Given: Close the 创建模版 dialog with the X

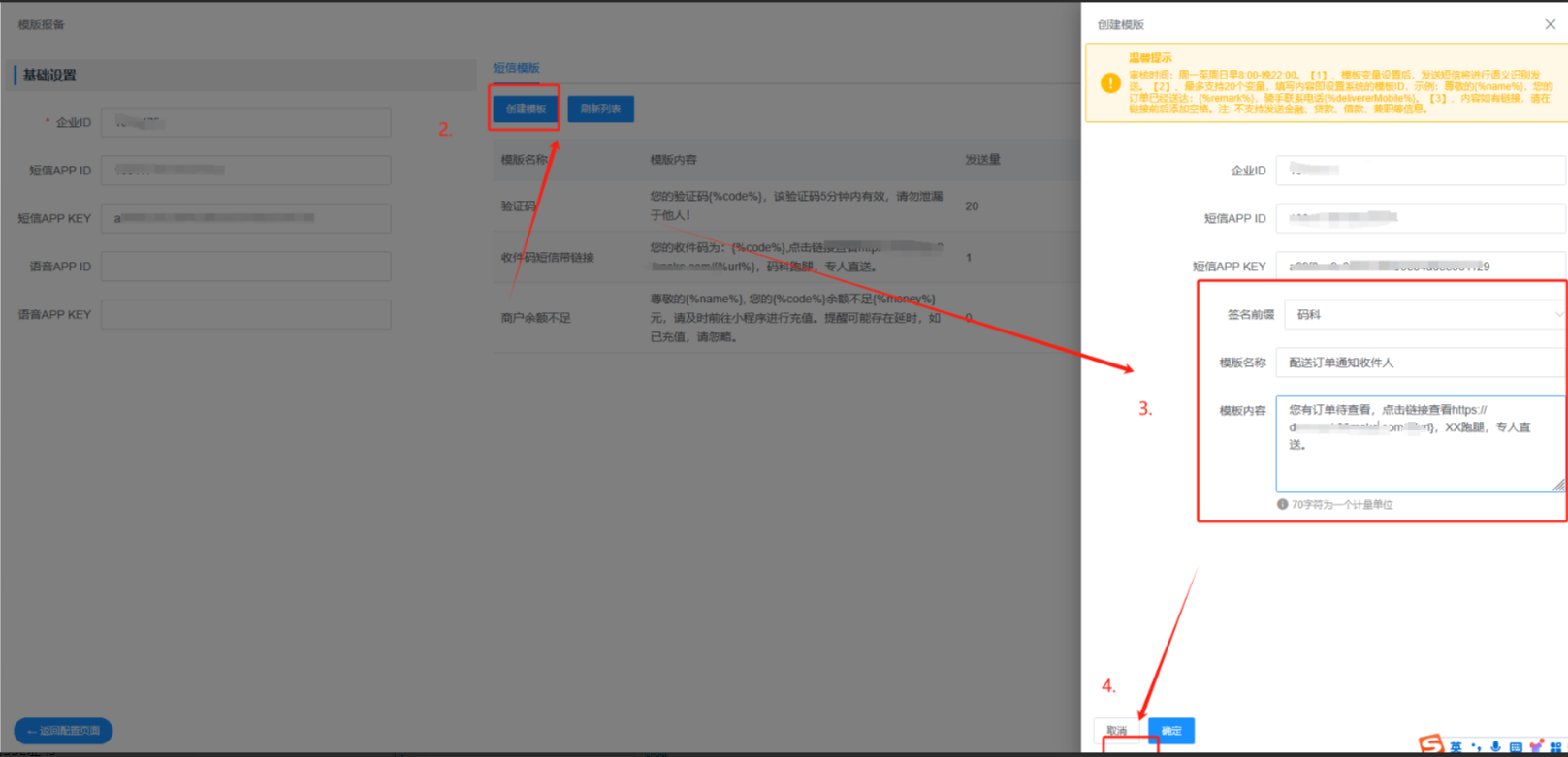Looking at the screenshot, I should 1550,24.
